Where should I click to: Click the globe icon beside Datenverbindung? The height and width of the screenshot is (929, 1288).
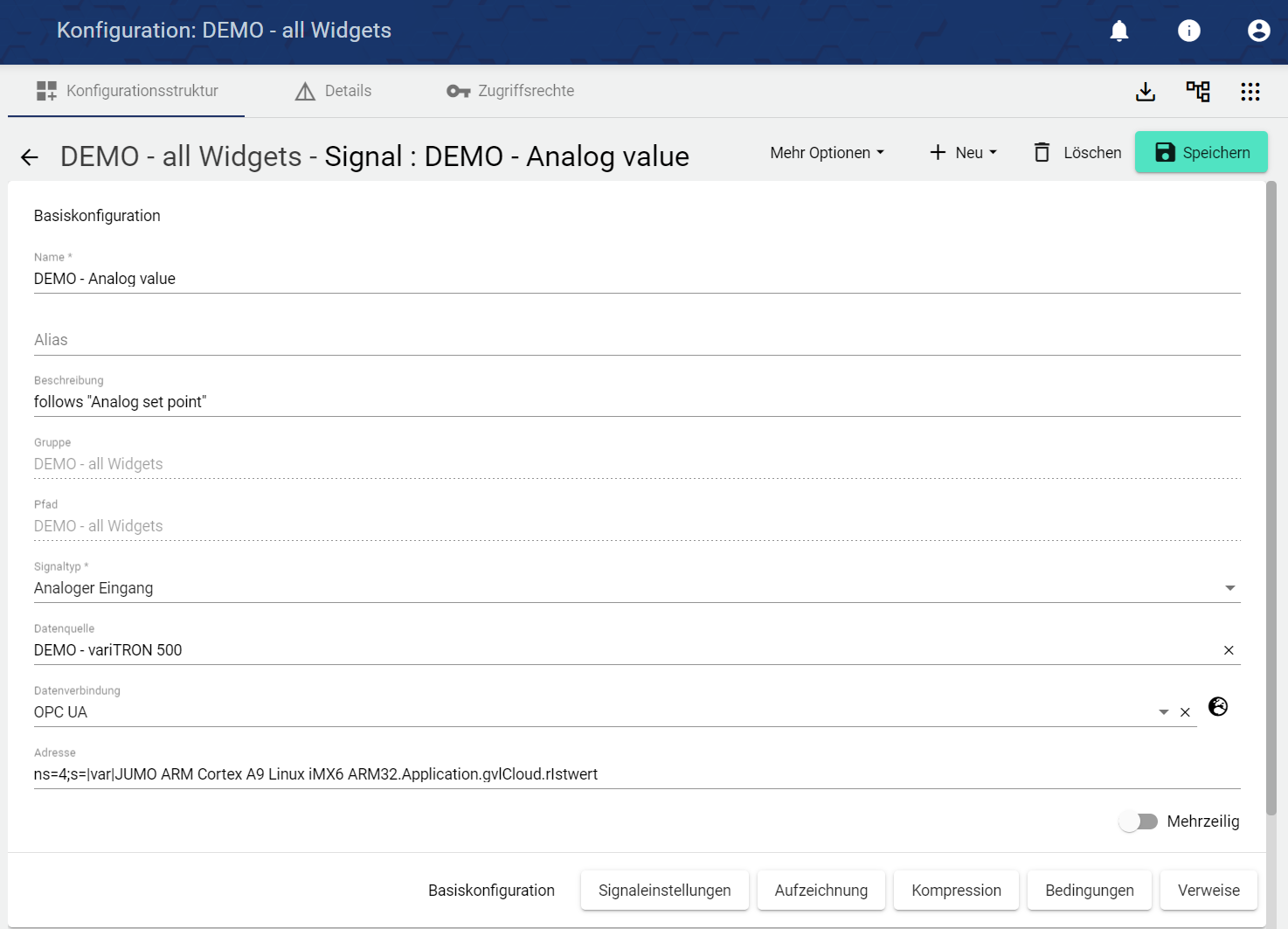1217,706
